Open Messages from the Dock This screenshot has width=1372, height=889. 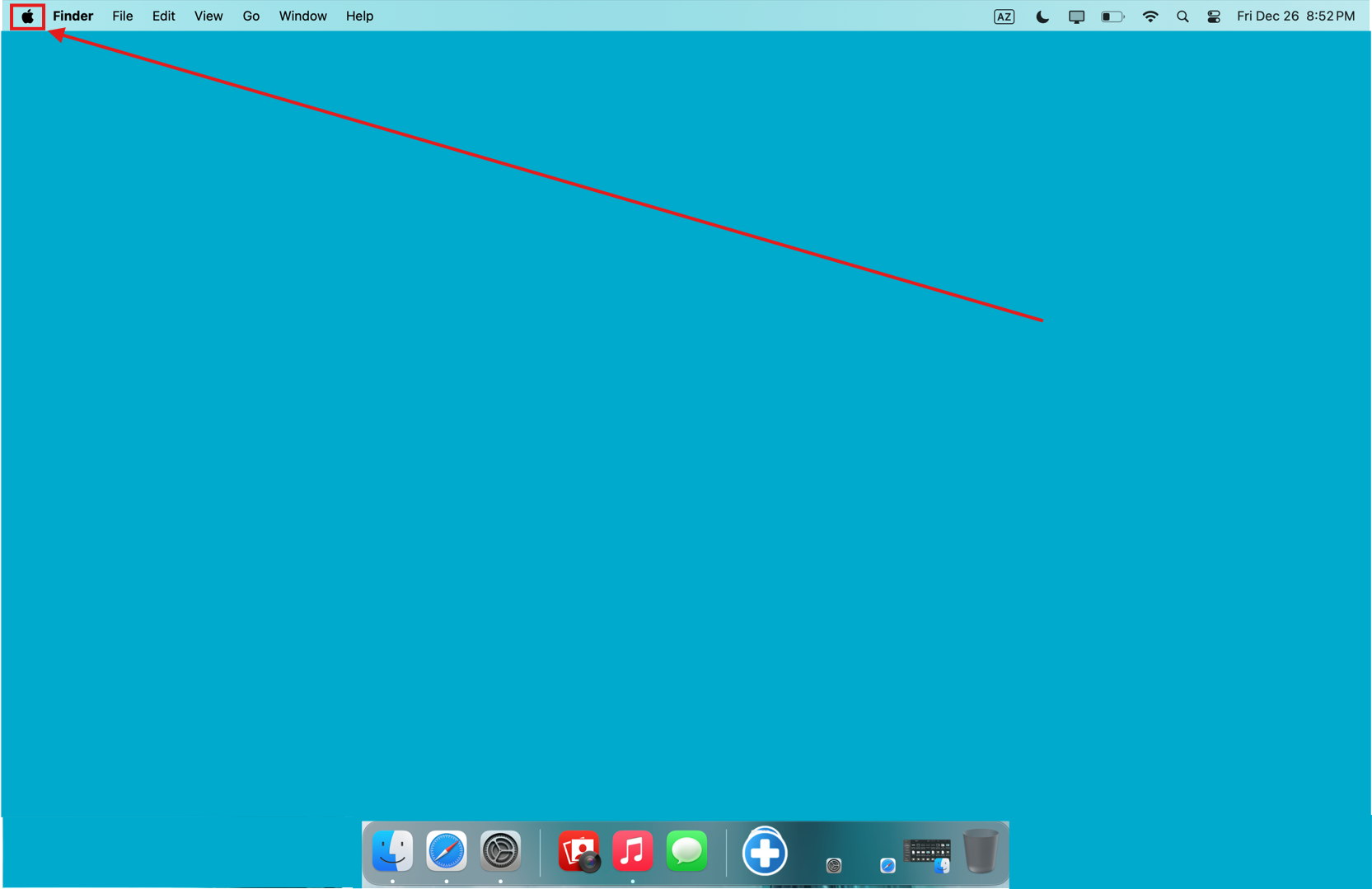click(x=686, y=851)
